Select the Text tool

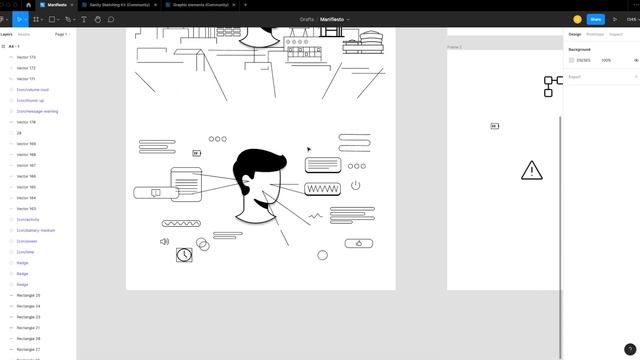[x=84, y=19]
